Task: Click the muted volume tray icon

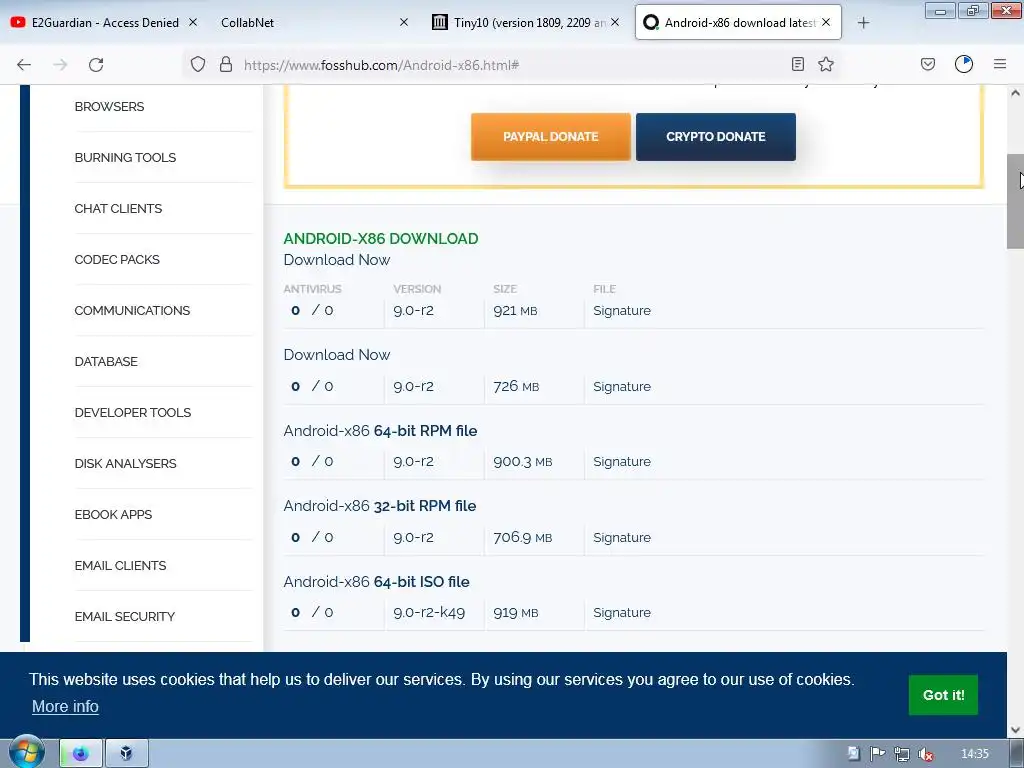Action: 925,754
